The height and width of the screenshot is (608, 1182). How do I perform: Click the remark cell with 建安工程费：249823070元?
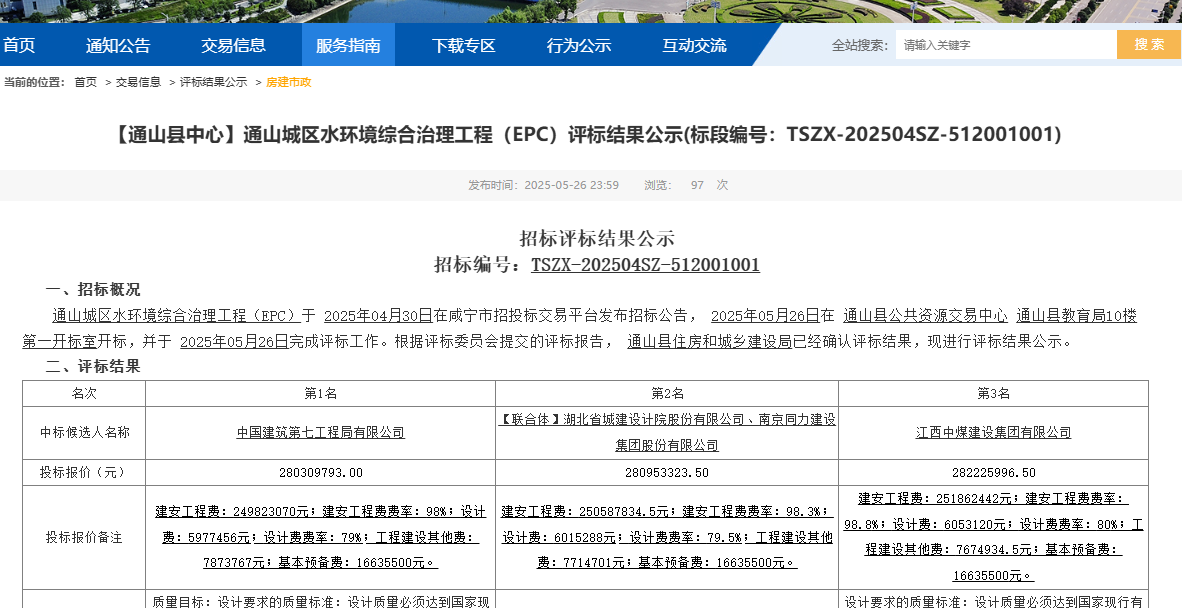[x=320, y=538]
